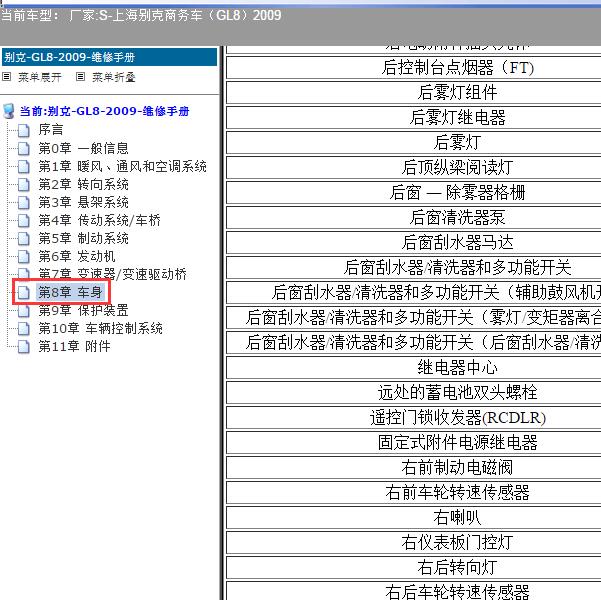Select the 右后转向灯 row
601x600 pixels.
pyautogui.click(x=414, y=567)
